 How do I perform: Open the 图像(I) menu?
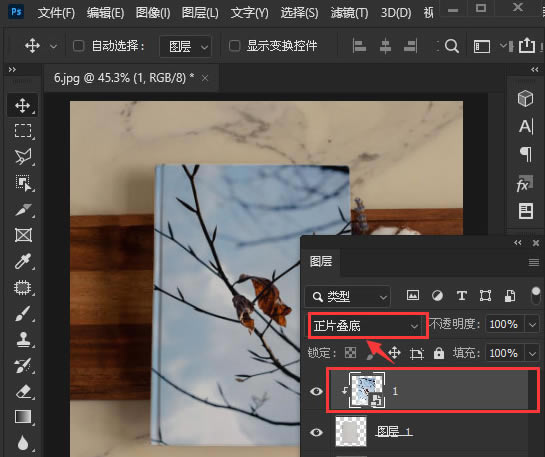pyautogui.click(x=153, y=13)
